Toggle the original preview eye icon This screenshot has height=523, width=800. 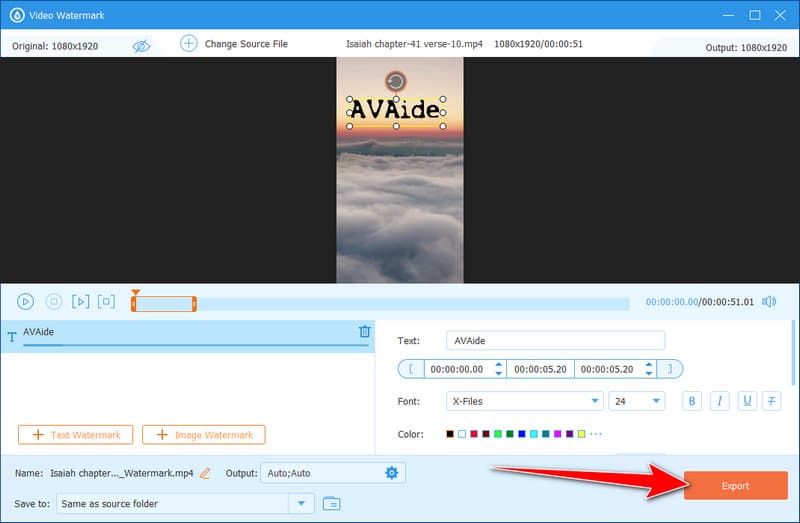[141, 46]
